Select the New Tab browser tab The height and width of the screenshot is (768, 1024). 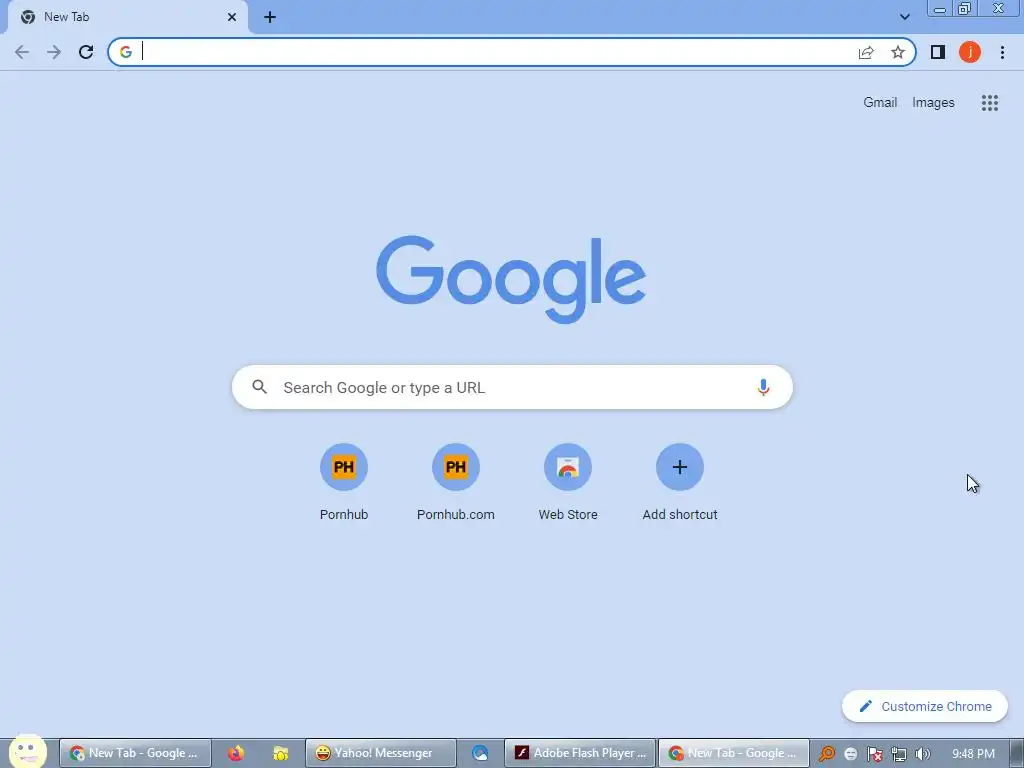[127, 17]
